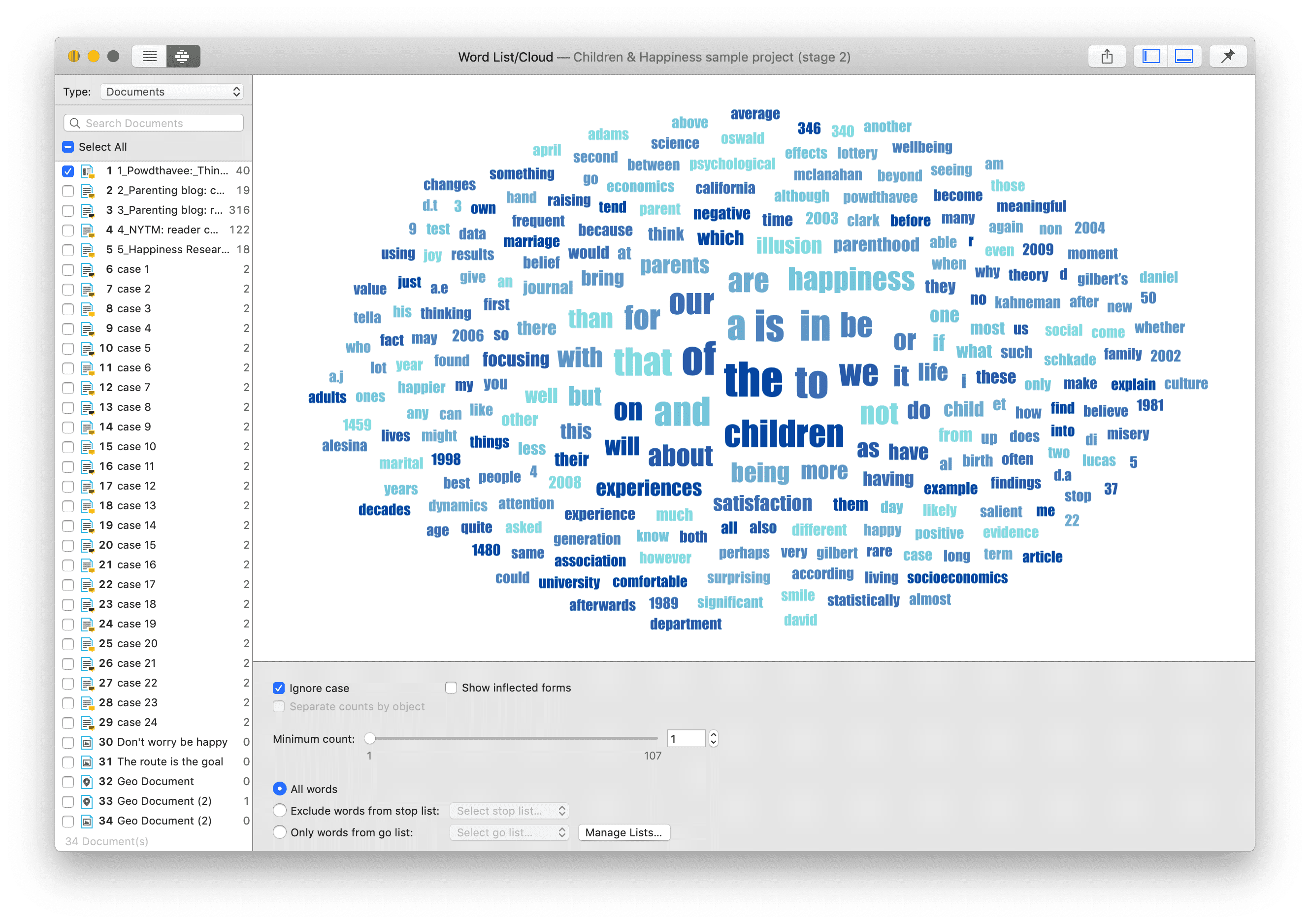Click document icon for case 16
Screen dimensions: 1310x924
[87, 565]
